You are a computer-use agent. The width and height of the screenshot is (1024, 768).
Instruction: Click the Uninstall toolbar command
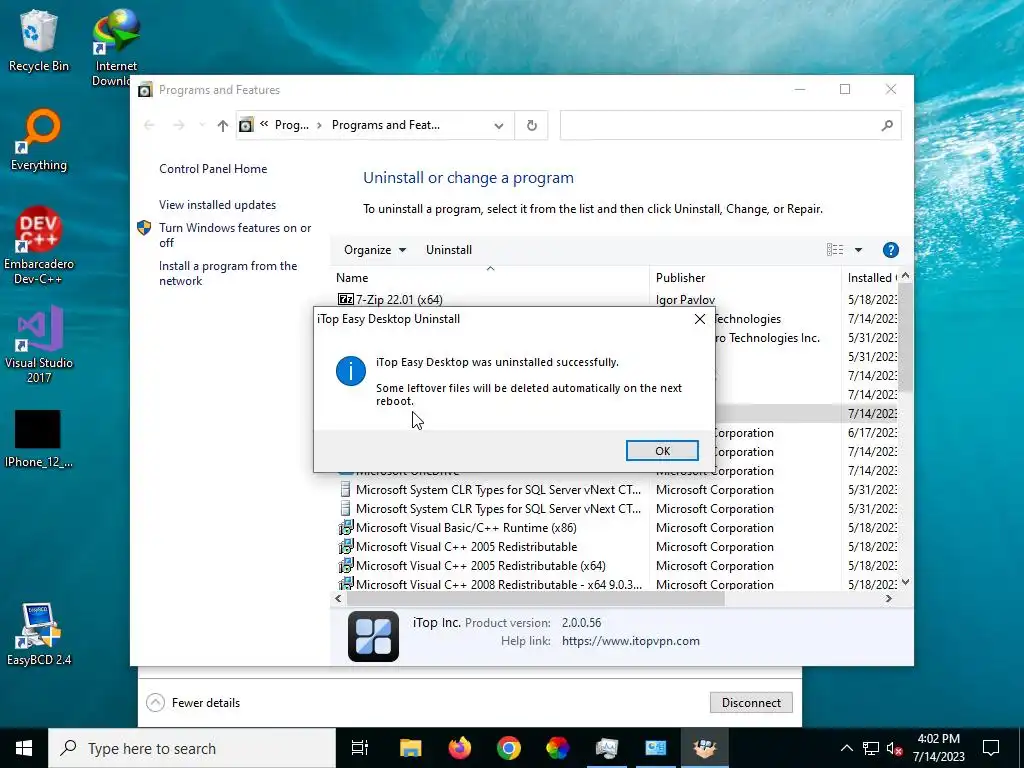click(x=449, y=249)
